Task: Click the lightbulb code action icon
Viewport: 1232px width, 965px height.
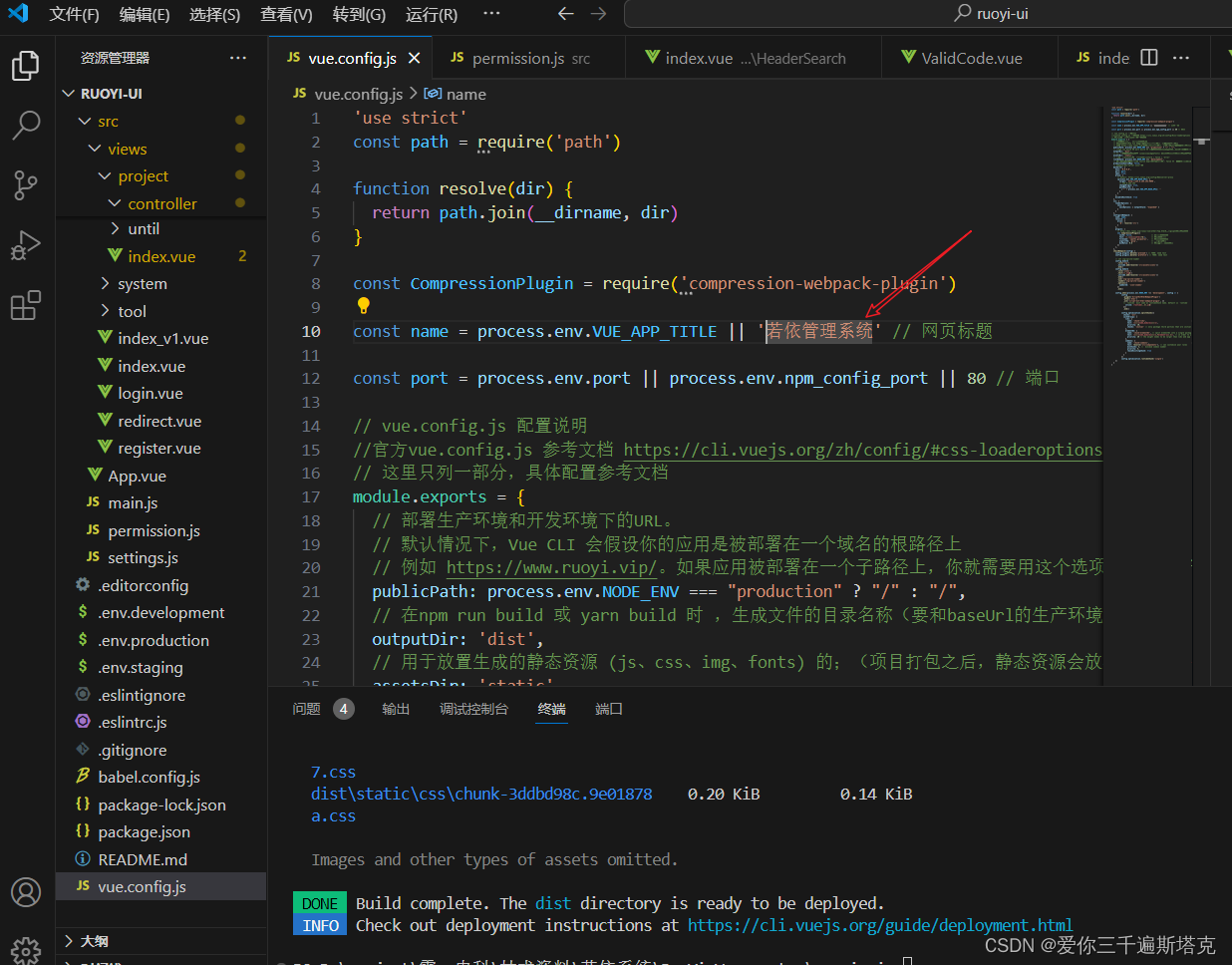Action: point(363,306)
